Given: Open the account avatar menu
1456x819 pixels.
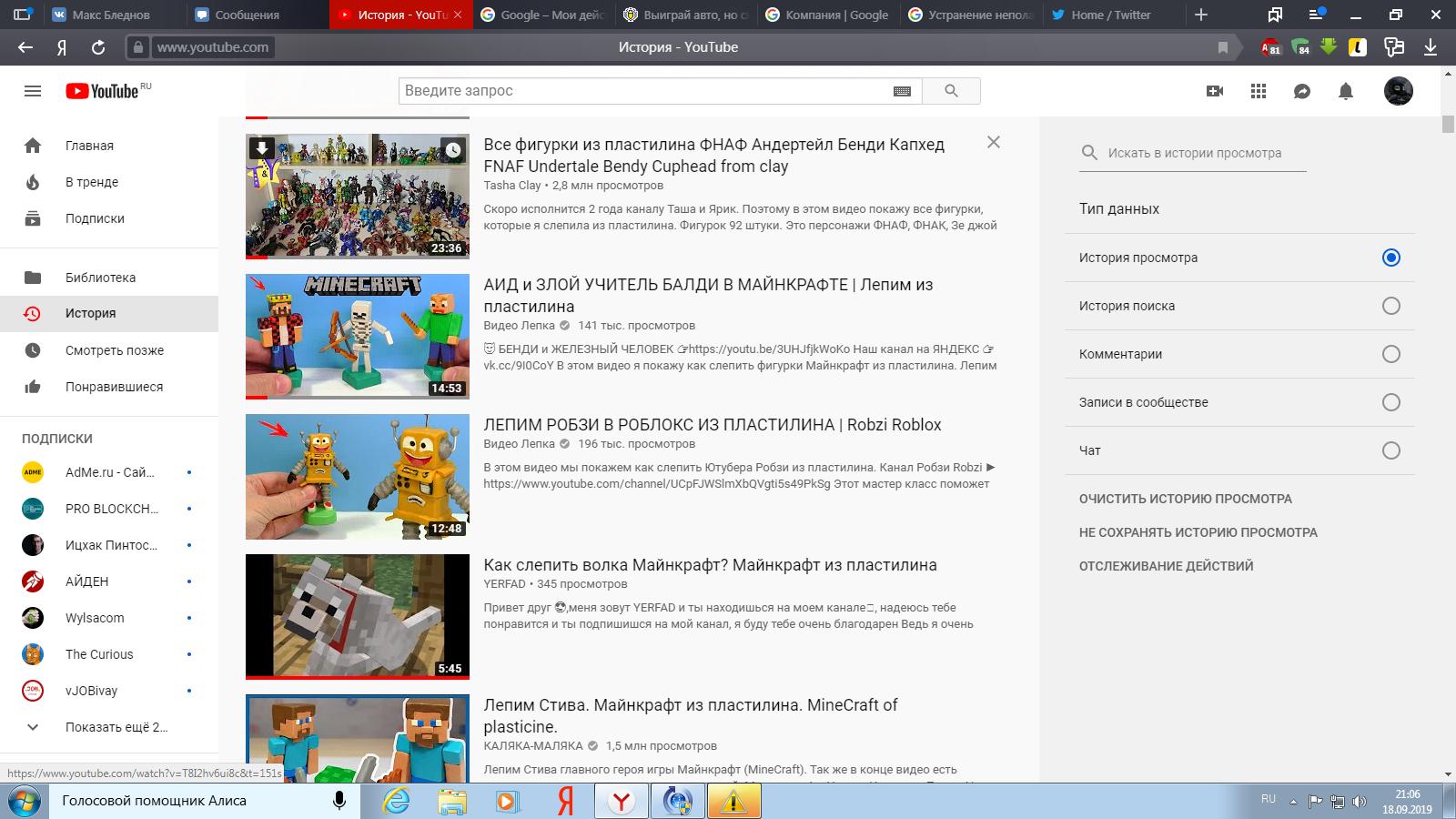Looking at the screenshot, I should [1399, 91].
